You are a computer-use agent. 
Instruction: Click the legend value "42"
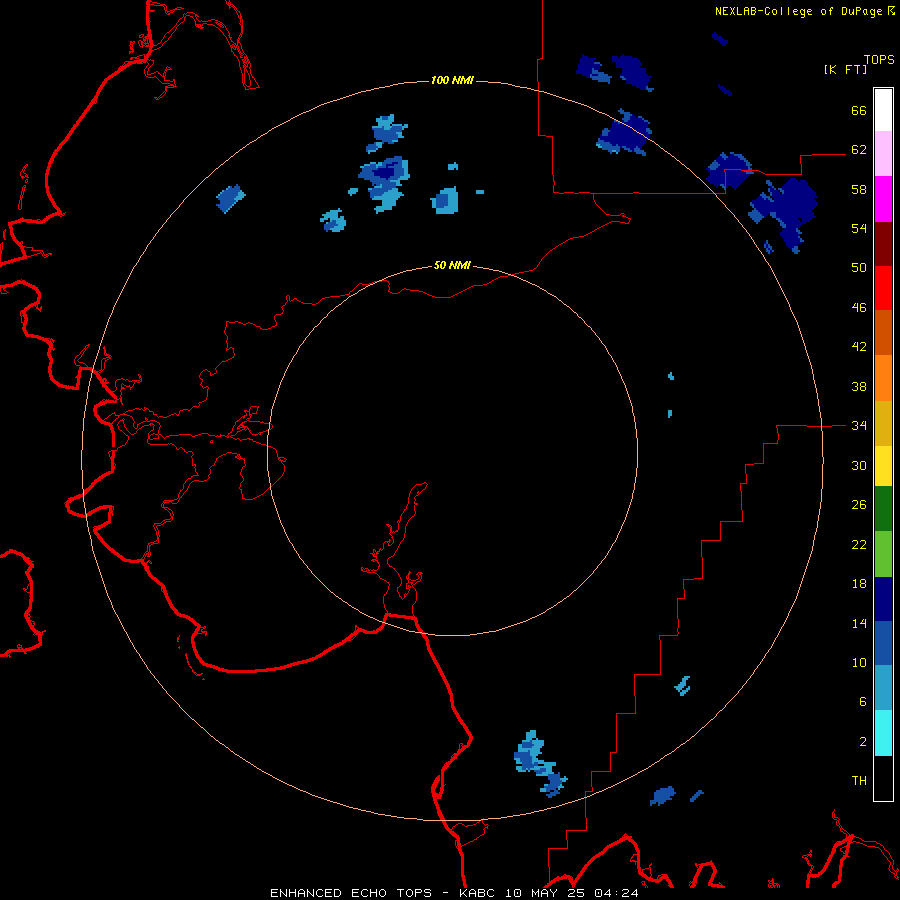[859, 347]
